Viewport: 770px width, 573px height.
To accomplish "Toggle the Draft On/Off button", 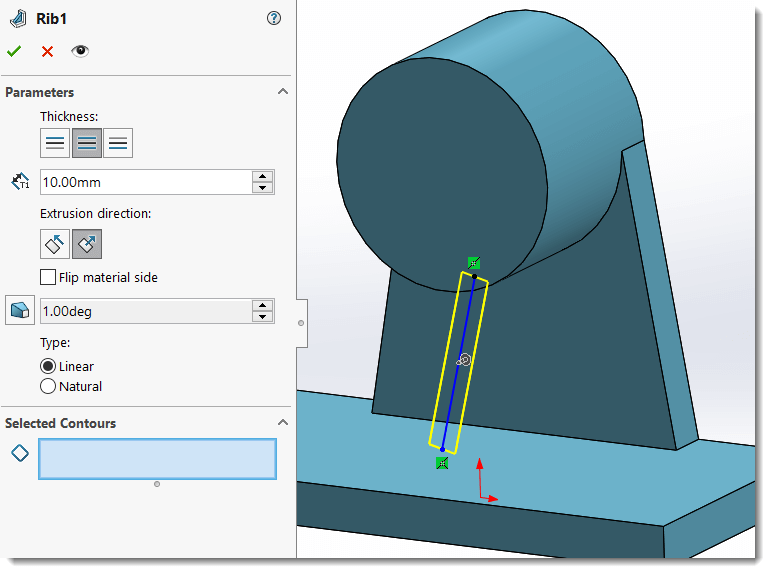I will (19, 311).
